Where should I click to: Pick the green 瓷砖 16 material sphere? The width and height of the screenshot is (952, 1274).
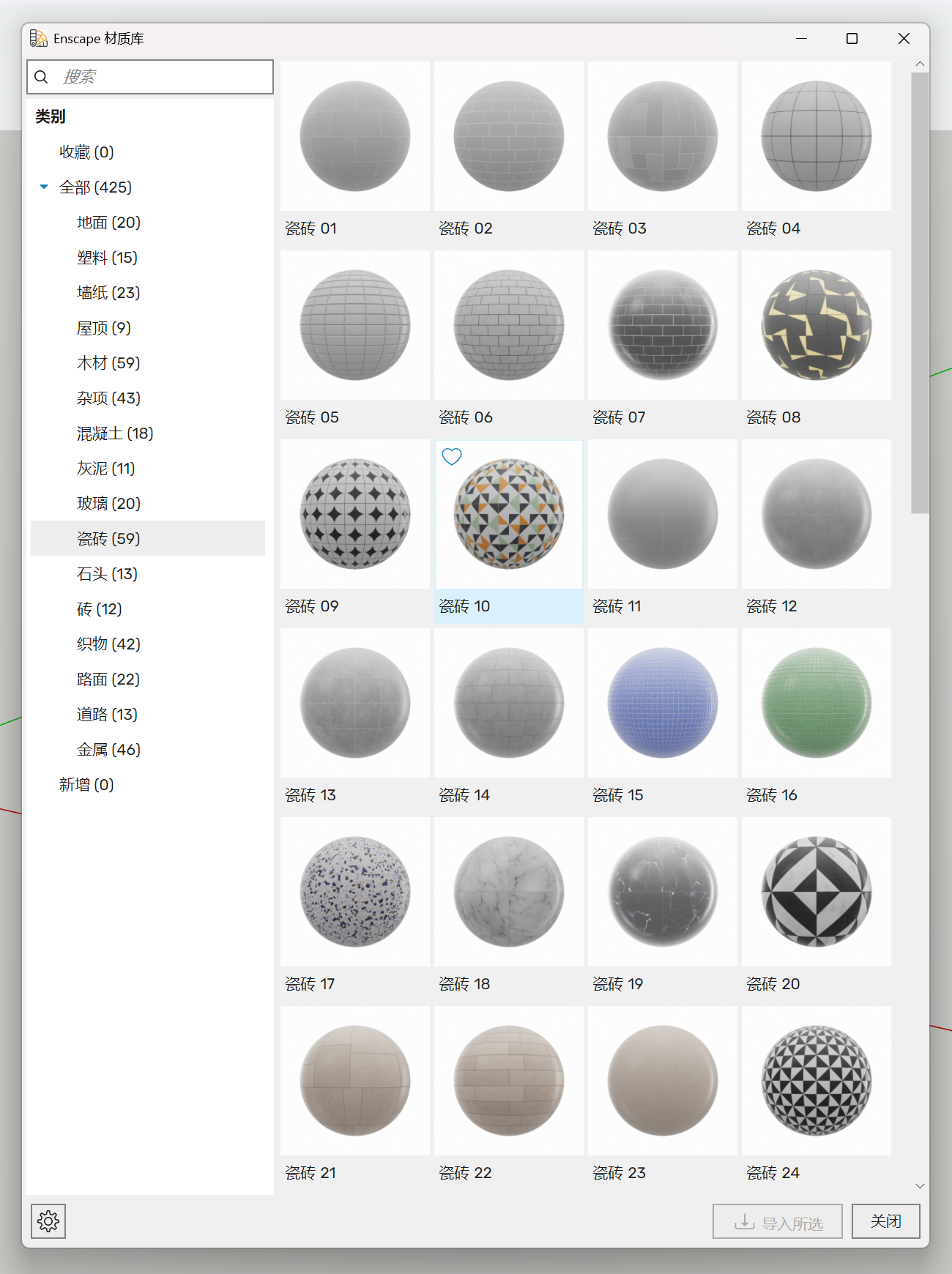[x=816, y=703]
